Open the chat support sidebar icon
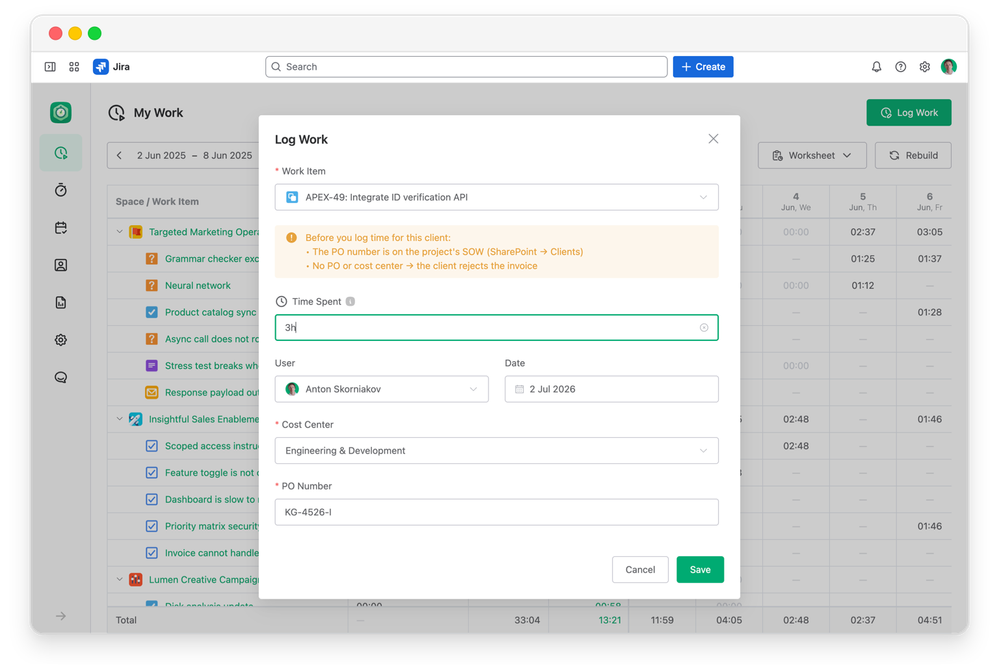The image size is (999, 665). click(61, 378)
